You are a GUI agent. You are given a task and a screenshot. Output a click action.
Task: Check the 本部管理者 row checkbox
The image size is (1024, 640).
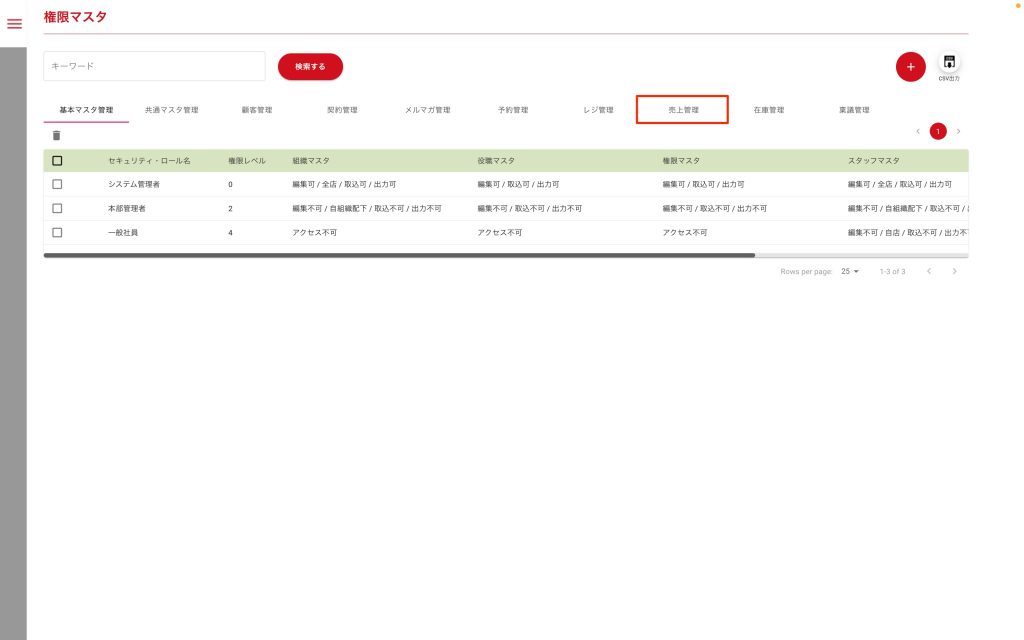(x=57, y=208)
